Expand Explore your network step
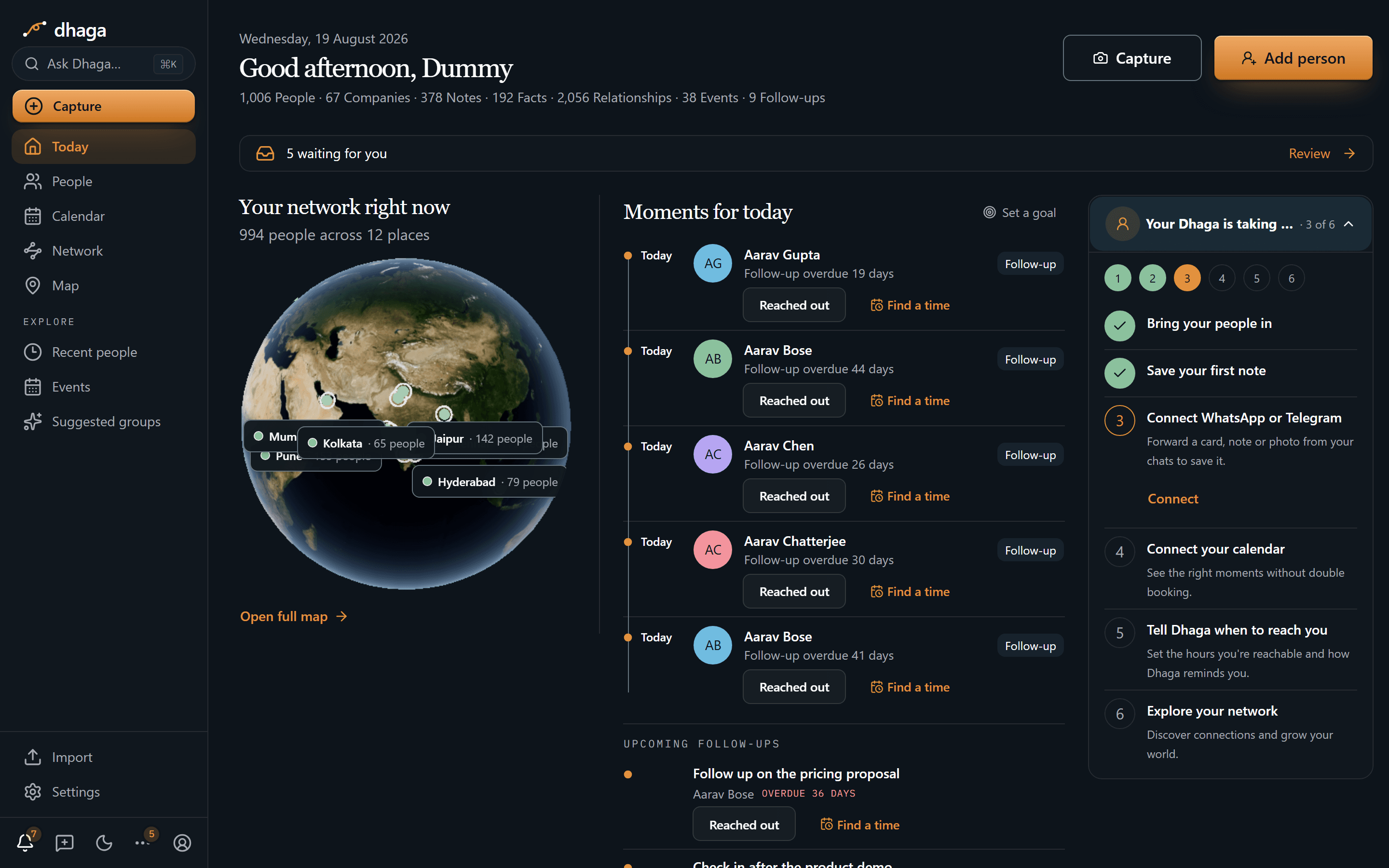This screenshot has height=868, width=1389. click(x=1231, y=731)
